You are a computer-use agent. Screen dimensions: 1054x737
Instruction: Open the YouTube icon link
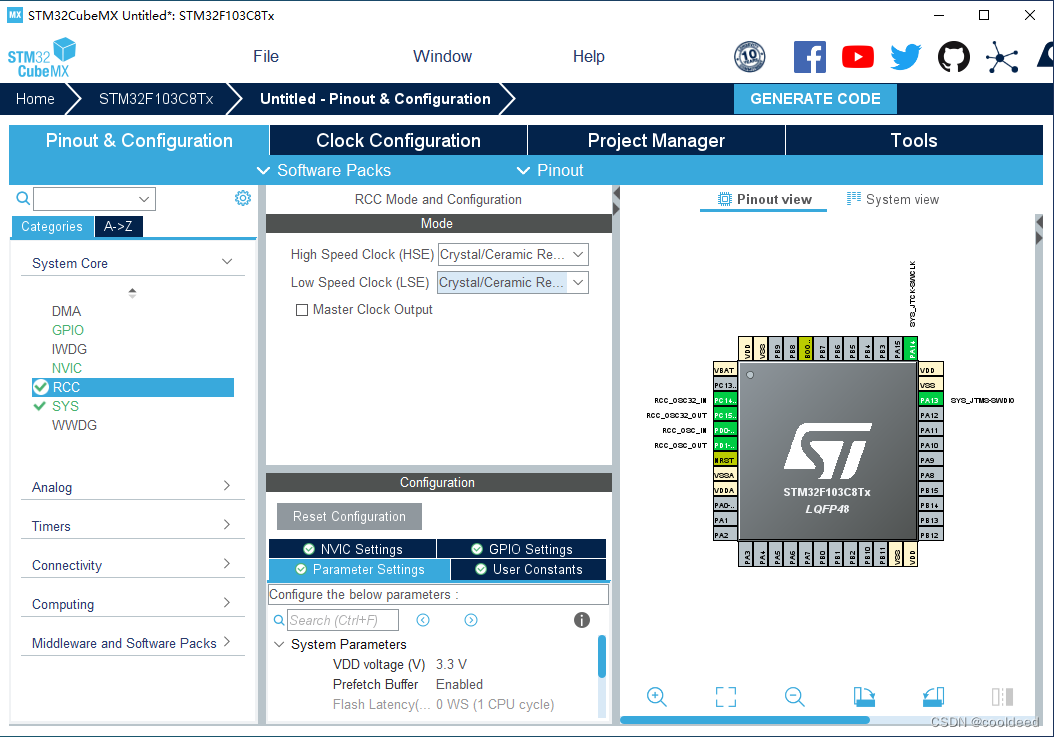(858, 56)
